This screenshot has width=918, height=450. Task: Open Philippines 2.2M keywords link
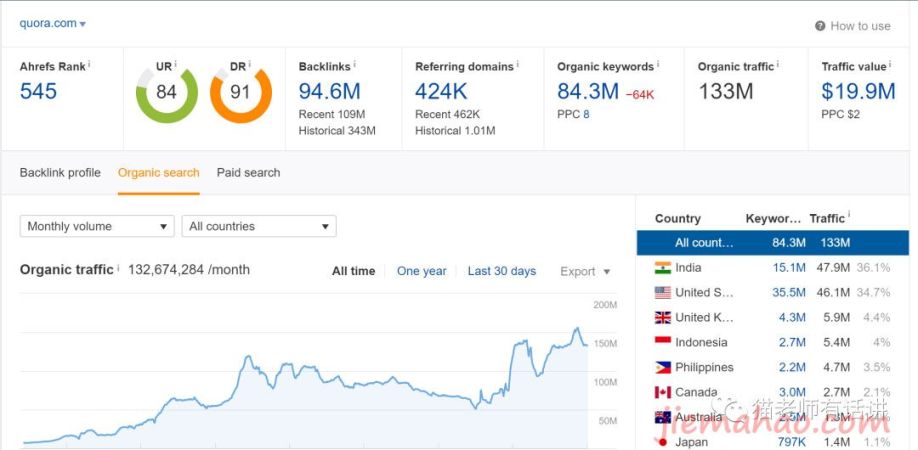(x=792, y=367)
